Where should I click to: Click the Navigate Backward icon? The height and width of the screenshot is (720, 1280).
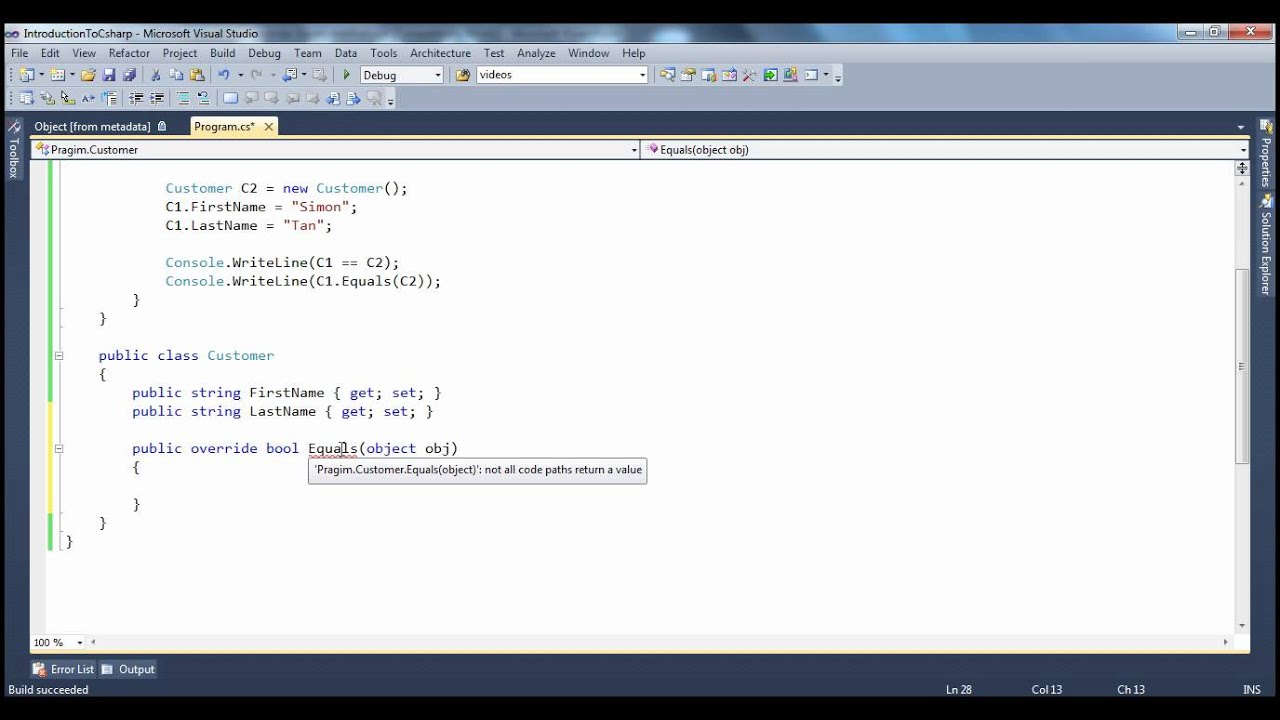tap(289, 75)
